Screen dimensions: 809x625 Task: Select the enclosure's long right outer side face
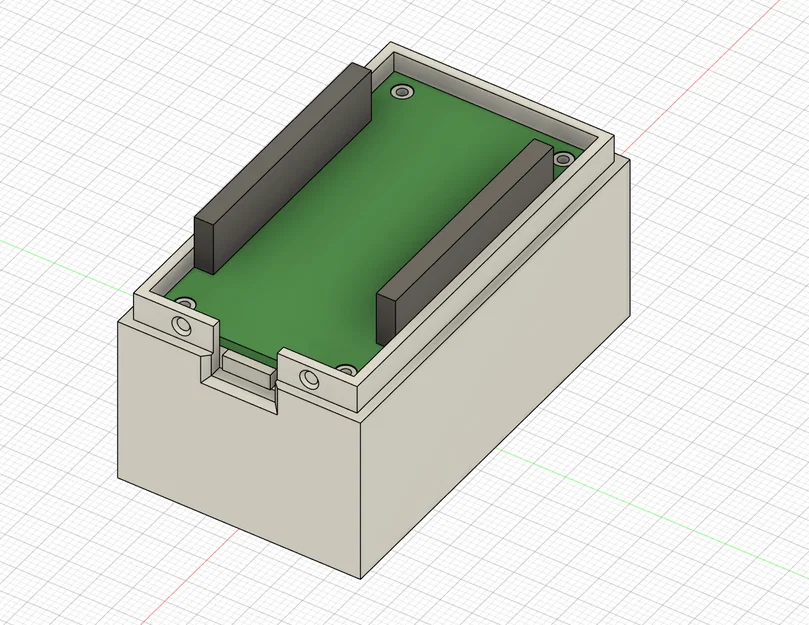[495, 372]
